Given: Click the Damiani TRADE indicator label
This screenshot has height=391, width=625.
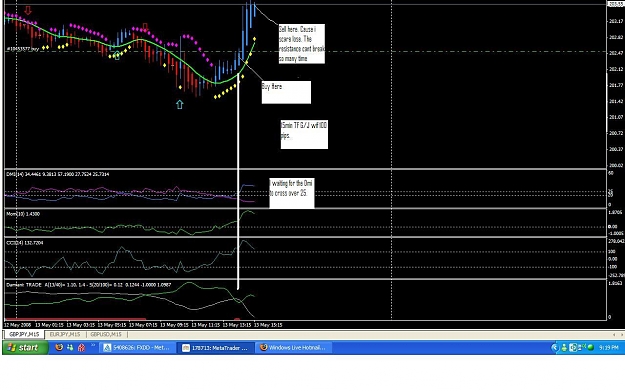Looking at the screenshot, I should (x=88, y=285).
